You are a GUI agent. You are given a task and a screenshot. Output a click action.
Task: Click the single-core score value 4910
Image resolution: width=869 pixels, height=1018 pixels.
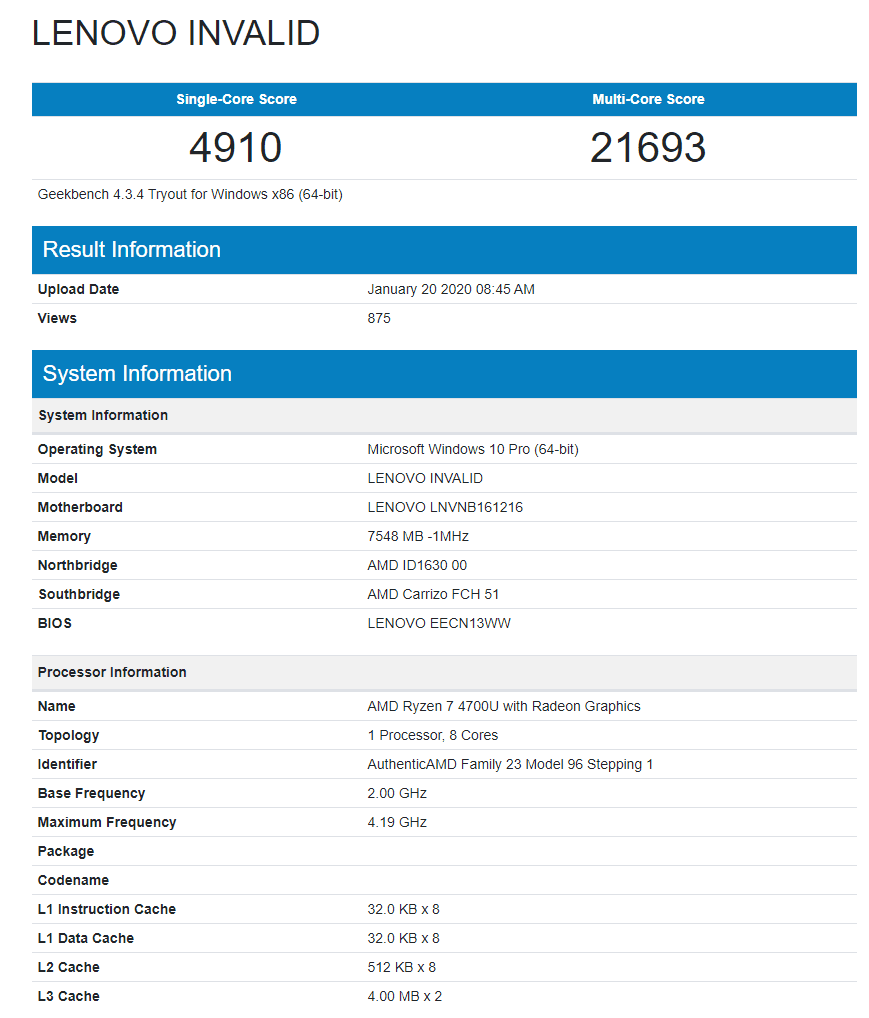(236, 148)
